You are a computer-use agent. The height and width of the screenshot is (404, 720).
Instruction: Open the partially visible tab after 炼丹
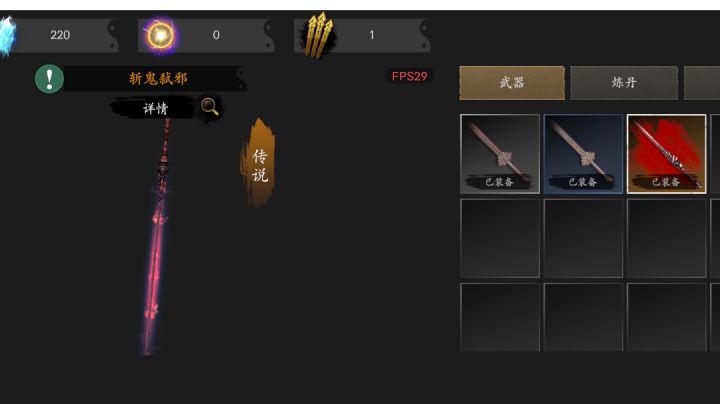click(702, 83)
